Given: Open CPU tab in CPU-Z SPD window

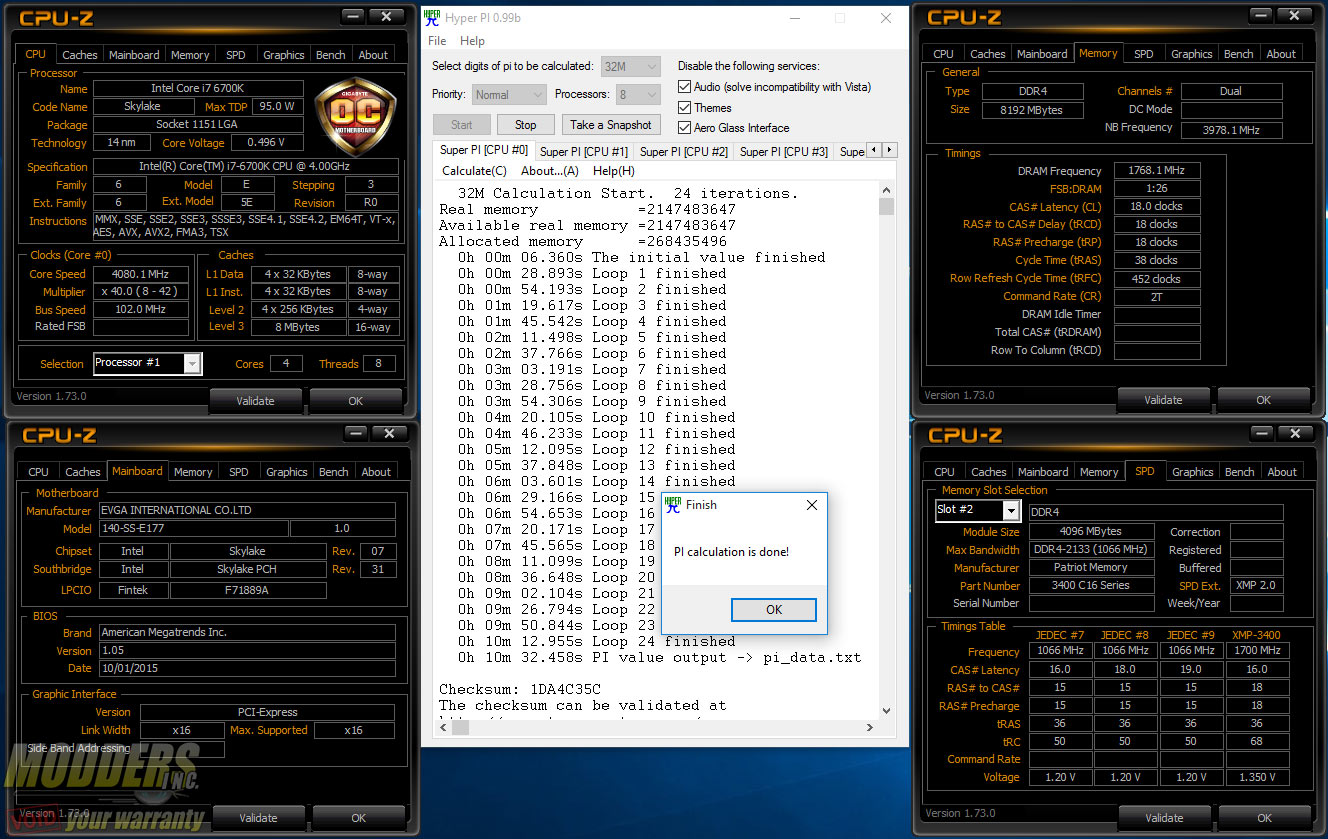Looking at the screenshot, I should pos(944,472).
